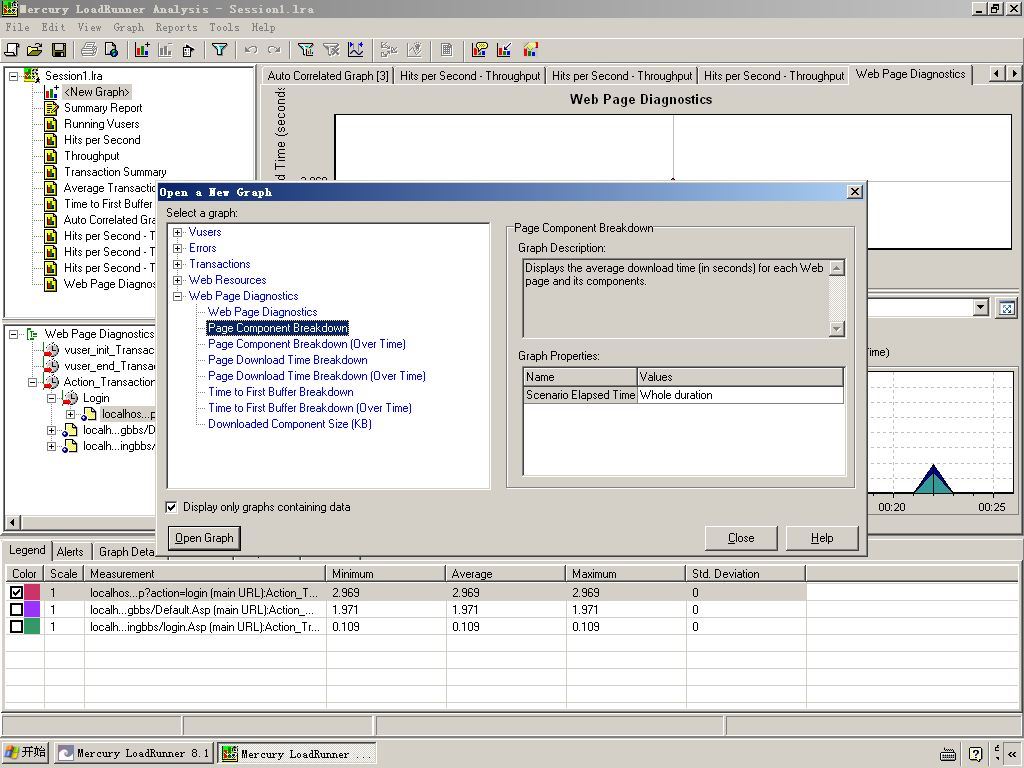Click graph description scroll down arrow
The image size is (1024, 768).
tap(837, 329)
